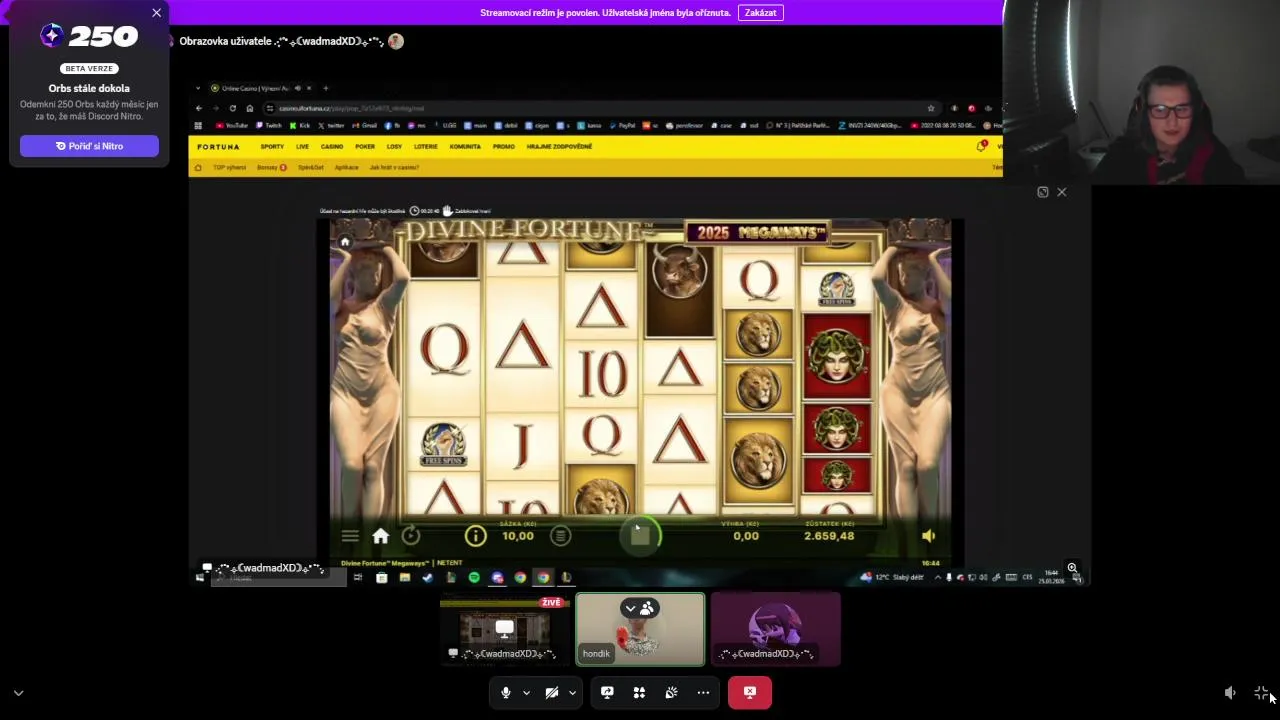
Task: Close the Orbs promo card
Action: coord(156,13)
